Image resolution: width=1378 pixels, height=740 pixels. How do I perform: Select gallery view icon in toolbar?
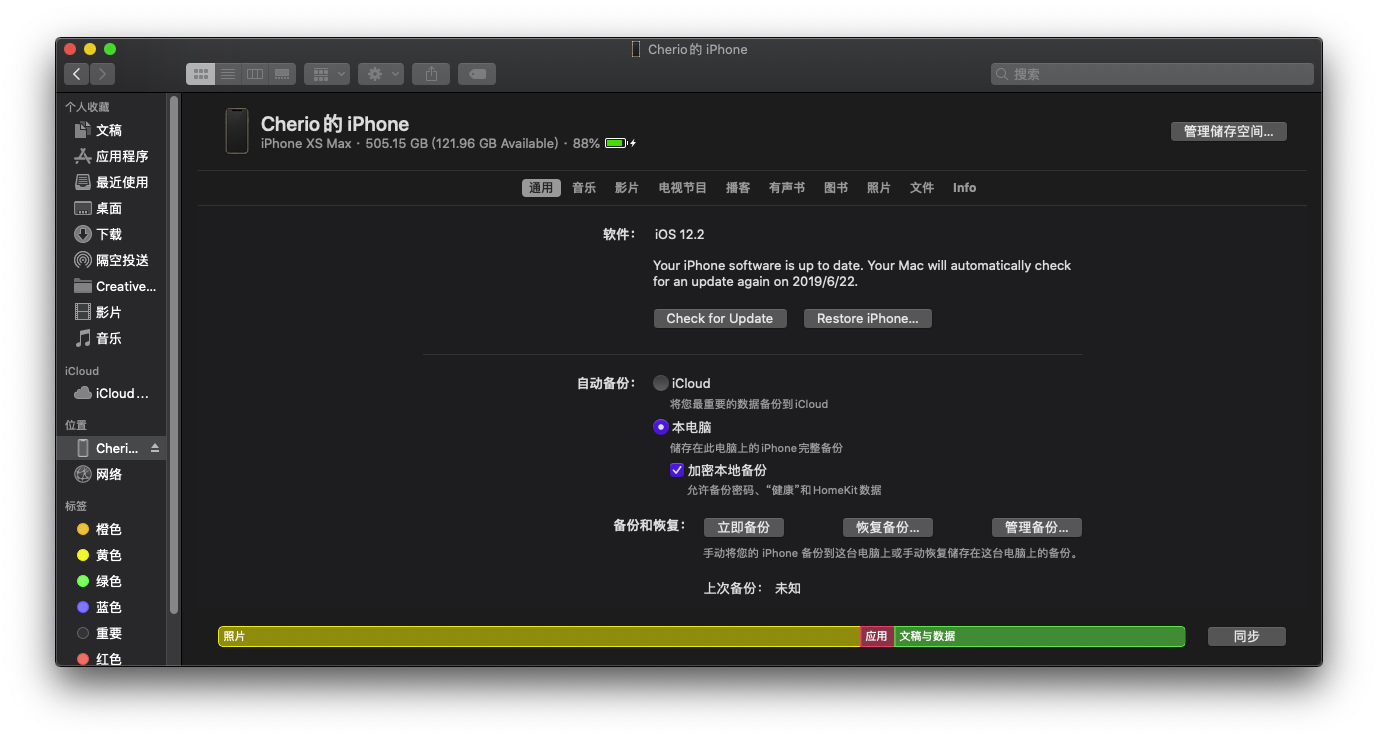282,74
